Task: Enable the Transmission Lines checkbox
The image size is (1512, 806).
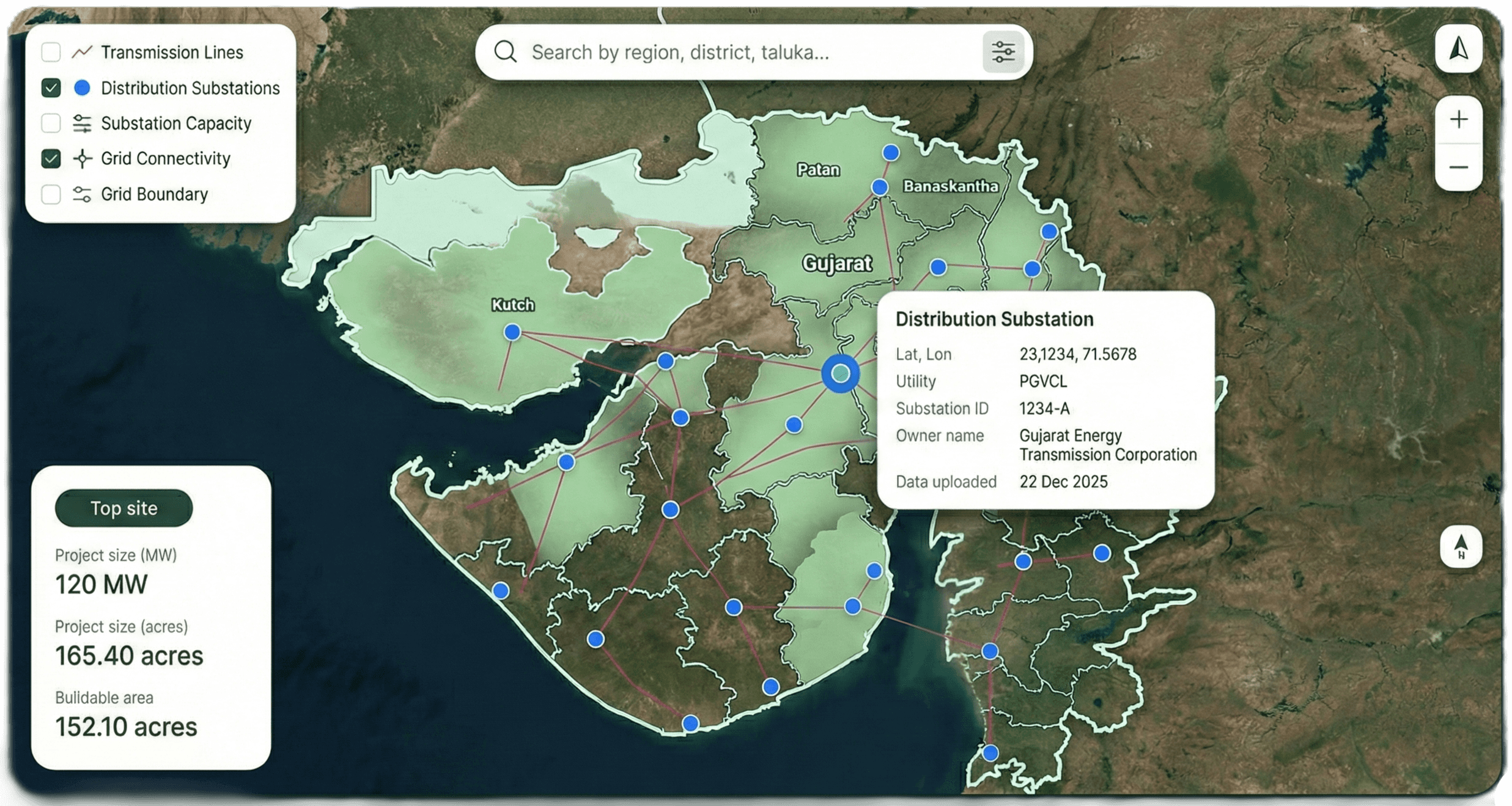Action: tap(51, 53)
